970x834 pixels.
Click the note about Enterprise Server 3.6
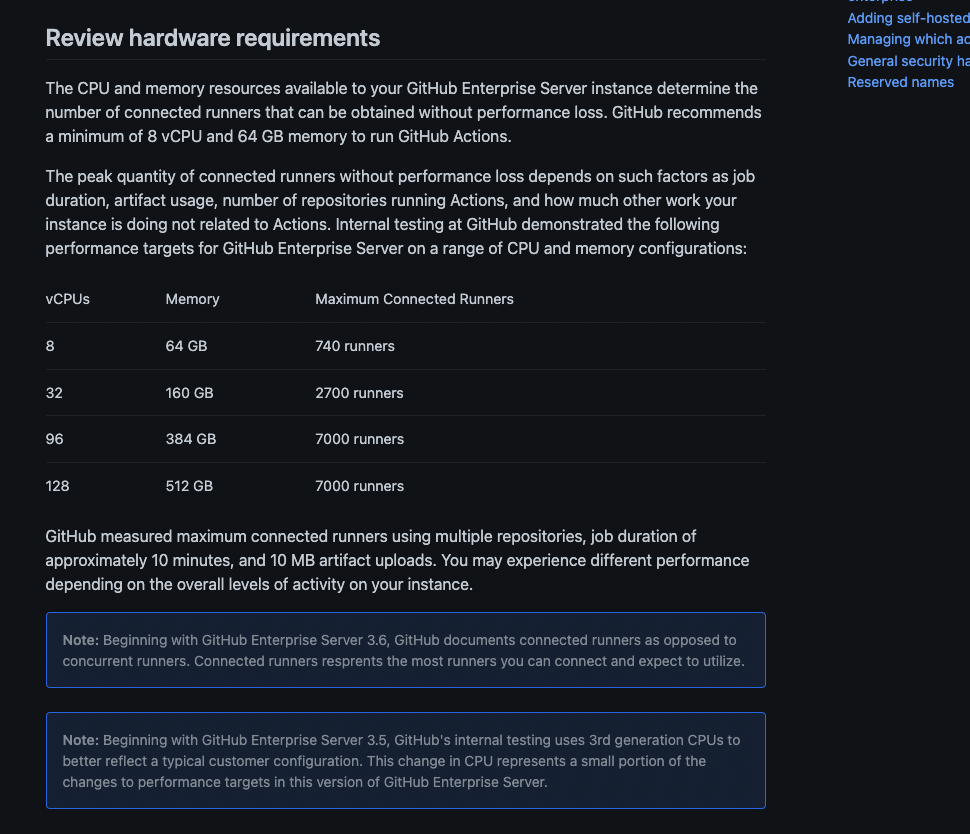pos(406,650)
